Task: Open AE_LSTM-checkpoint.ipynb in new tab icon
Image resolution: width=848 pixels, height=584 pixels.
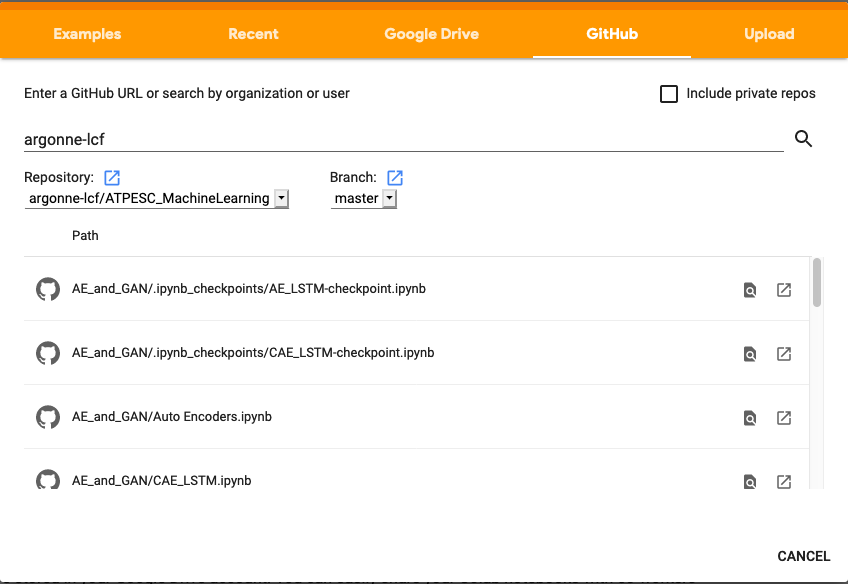Action: 784,290
